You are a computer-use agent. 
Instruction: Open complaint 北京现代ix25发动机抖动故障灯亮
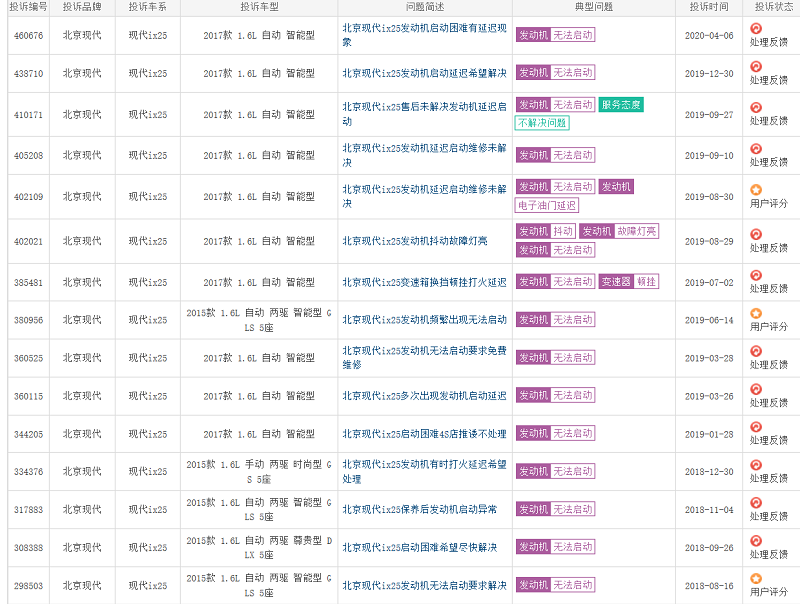415,241
